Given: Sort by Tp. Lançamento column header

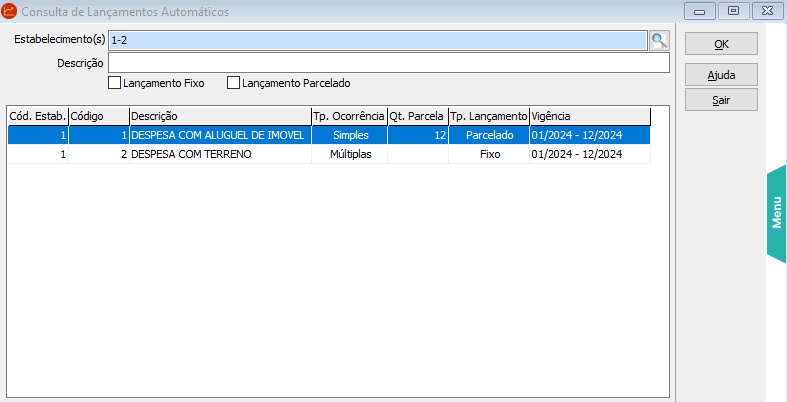Looking at the screenshot, I should (x=488, y=116).
